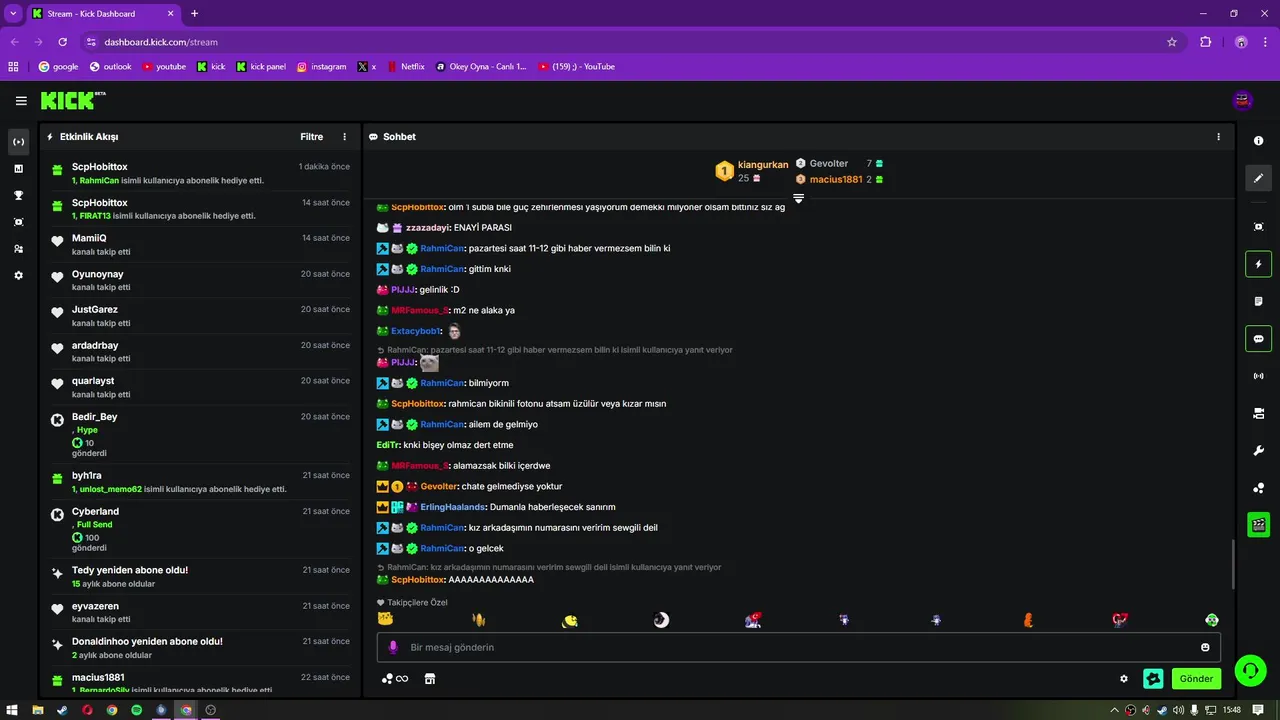Open Etkinlik Akışı three-dot options menu

(345, 137)
